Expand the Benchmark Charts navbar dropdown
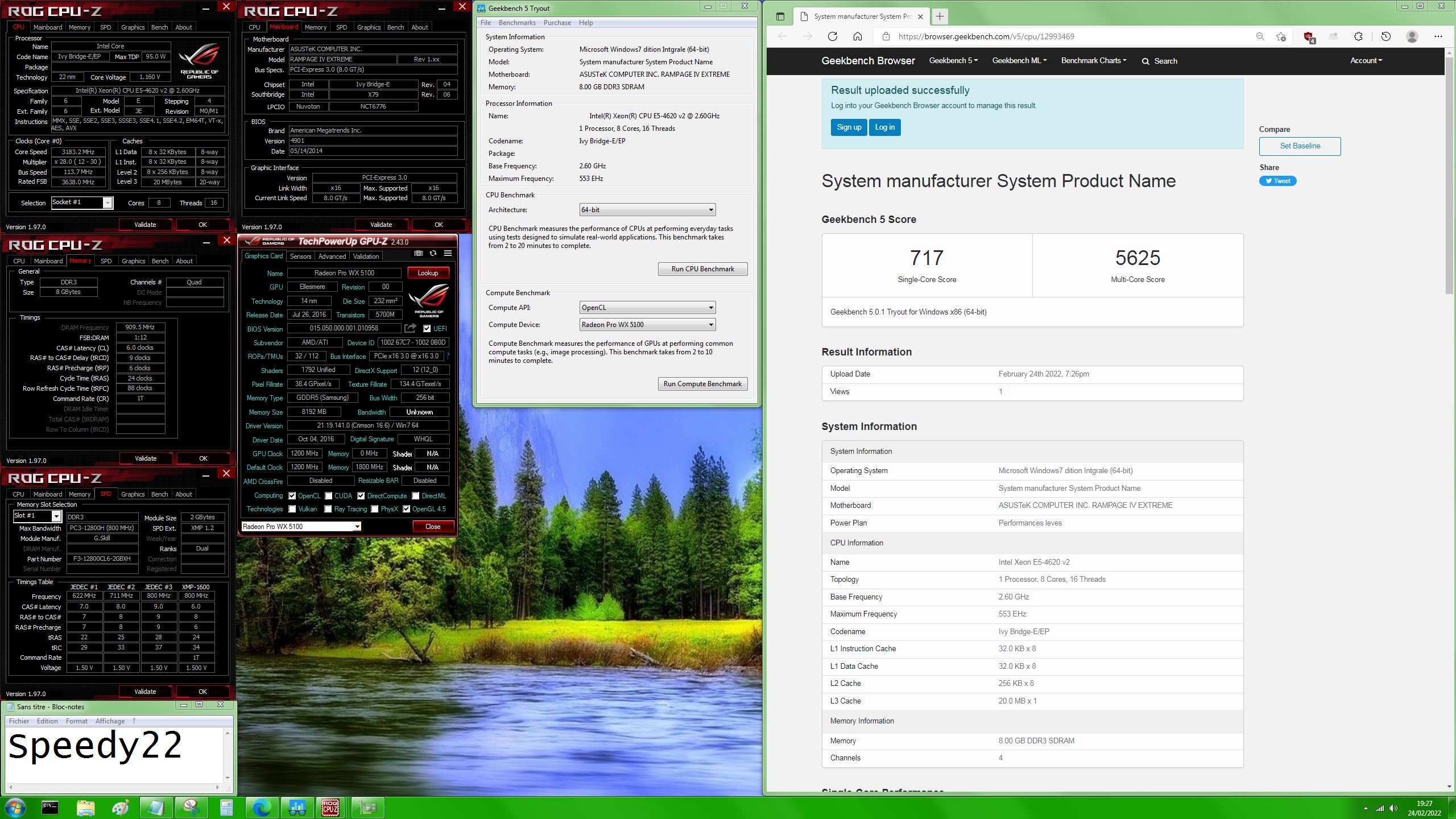The height and width of the screenshot is (819, 1456). 1093,61
